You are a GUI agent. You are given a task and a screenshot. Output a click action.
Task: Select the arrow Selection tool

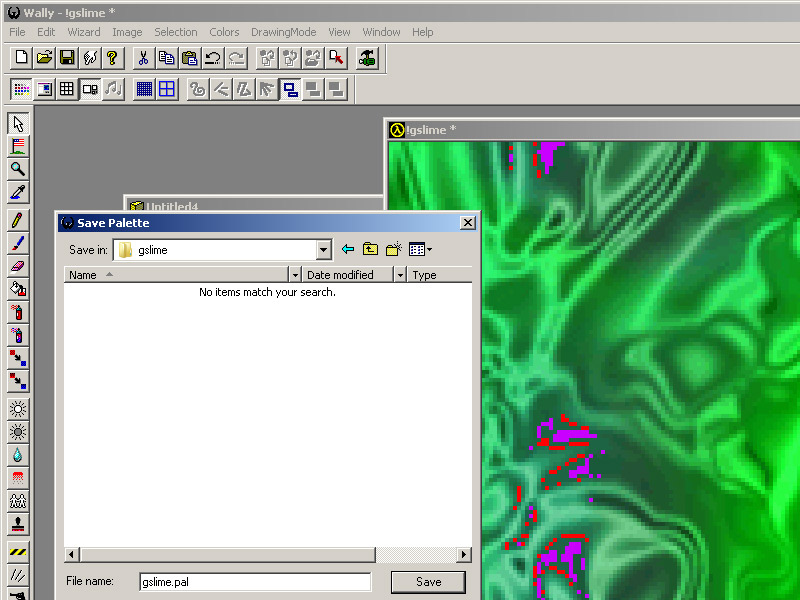pos(18,123)
